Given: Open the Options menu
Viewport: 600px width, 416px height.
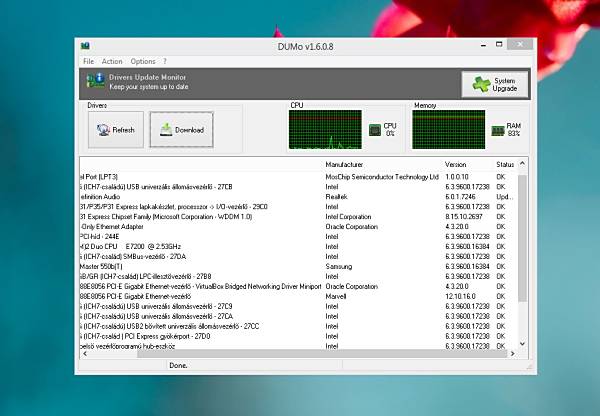Looking at the screenshot, I should tap(143, 61).
